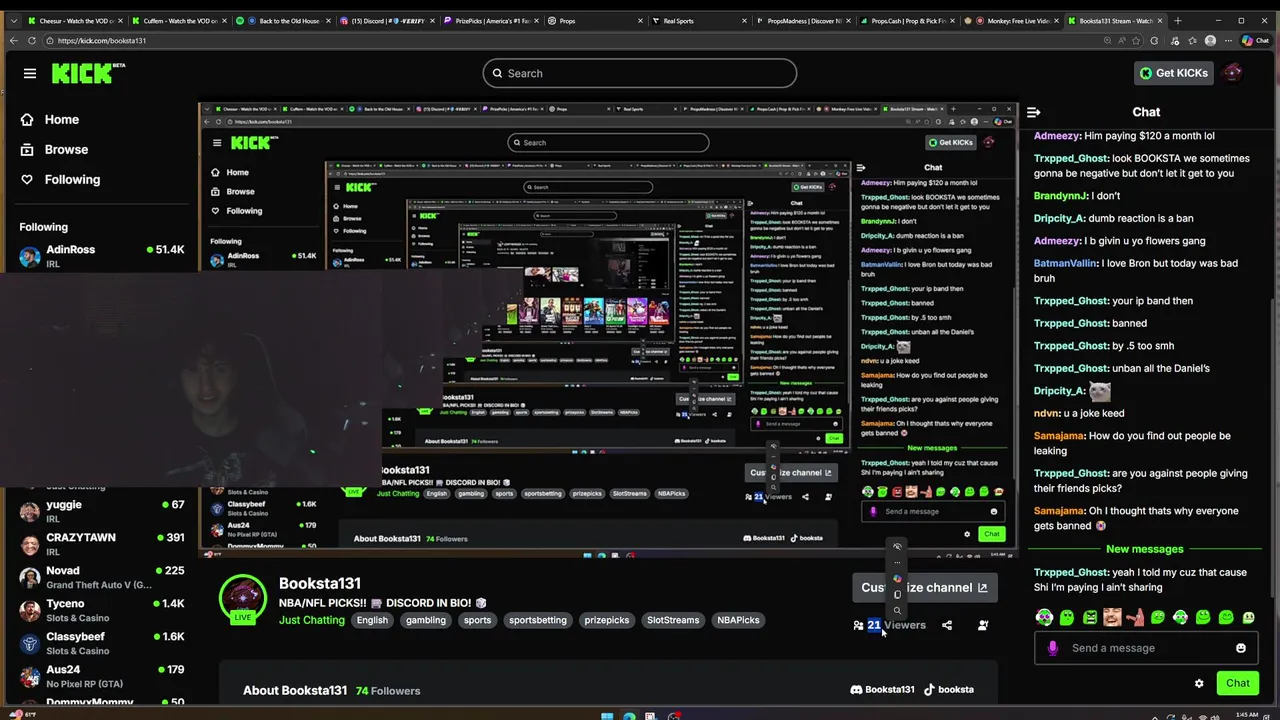Open Classybeef channel in the sidebar

click(x=102, y=643)
